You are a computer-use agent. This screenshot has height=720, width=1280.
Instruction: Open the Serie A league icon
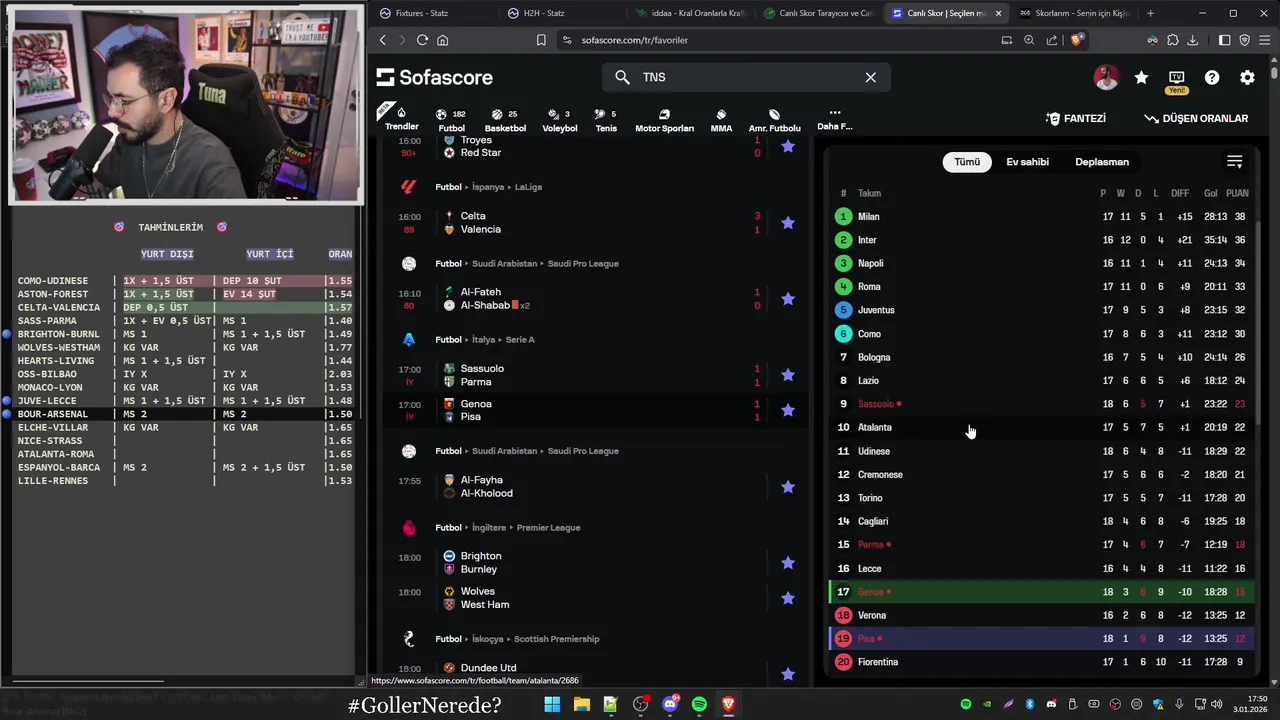coord(409,340)
